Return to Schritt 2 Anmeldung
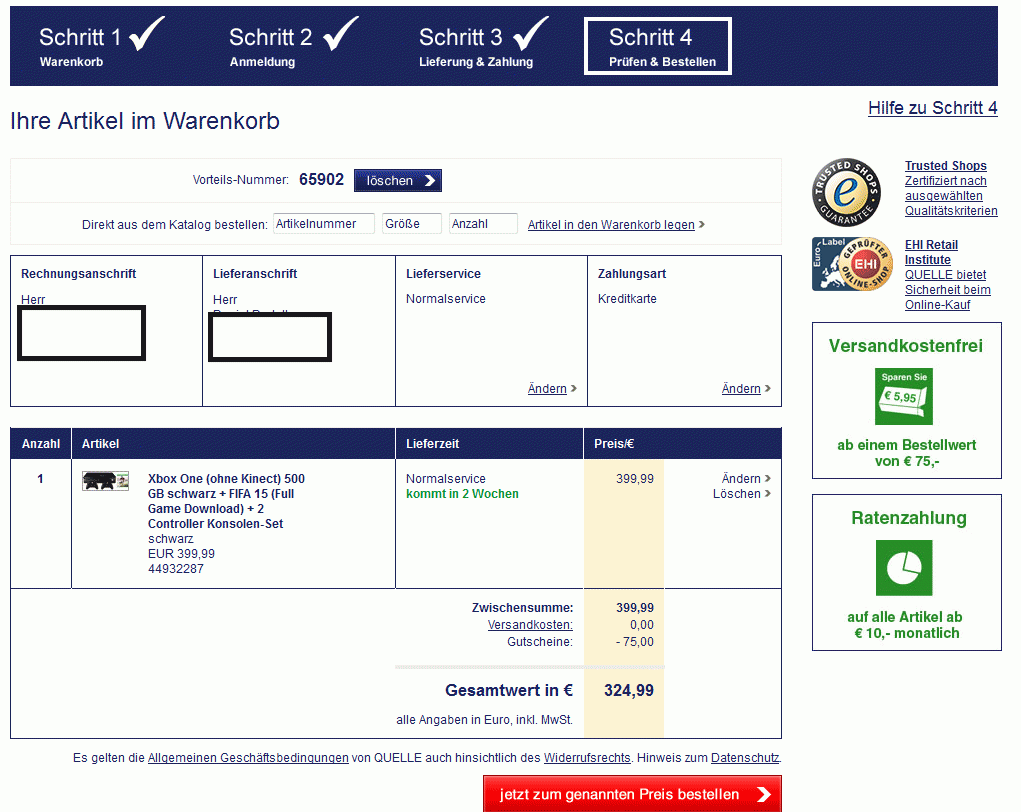This screenshot has width=1021, height=812. tap(293, 45)
